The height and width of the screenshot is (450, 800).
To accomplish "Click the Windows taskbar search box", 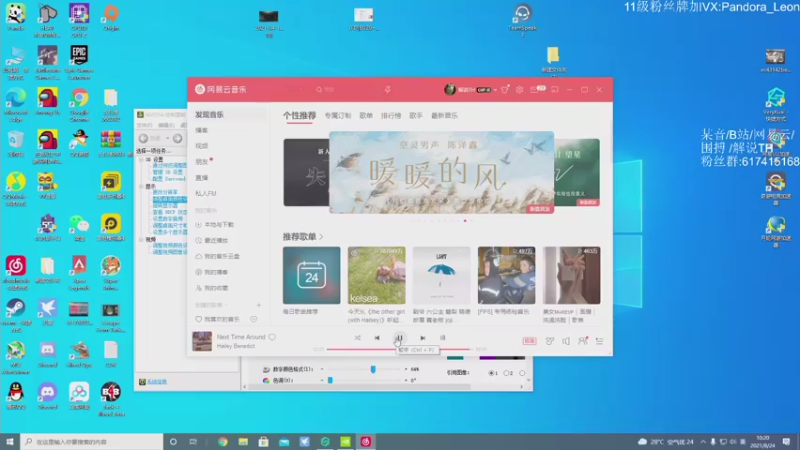I will click(x=92, y=442).
